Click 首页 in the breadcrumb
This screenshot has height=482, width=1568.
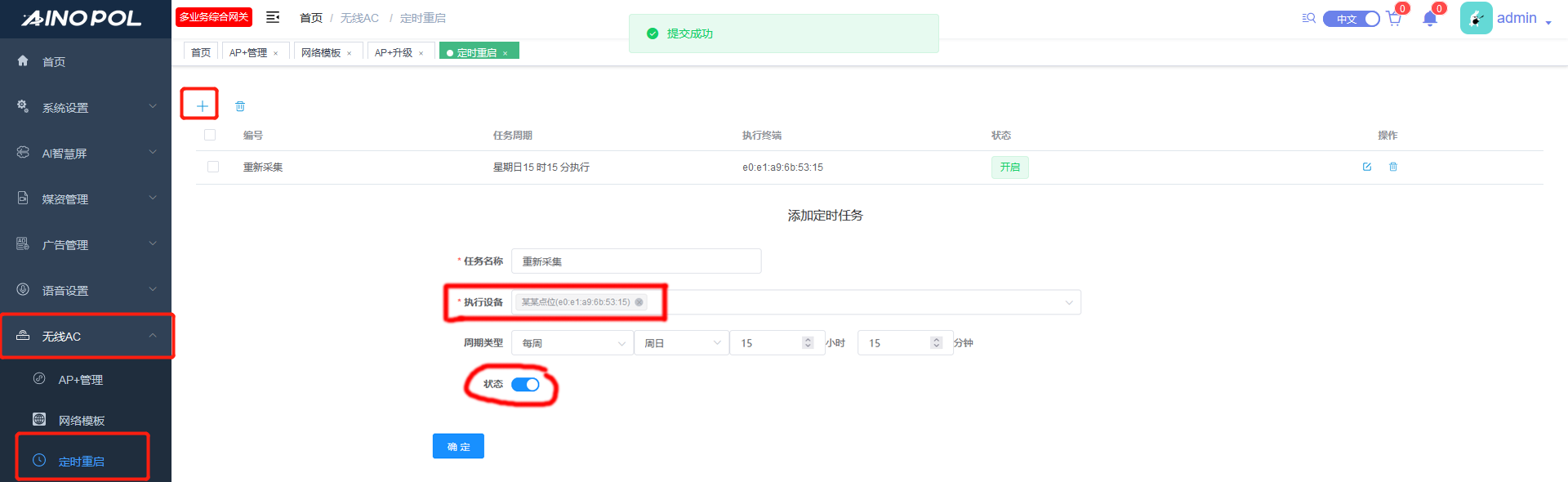pos(310,18)
